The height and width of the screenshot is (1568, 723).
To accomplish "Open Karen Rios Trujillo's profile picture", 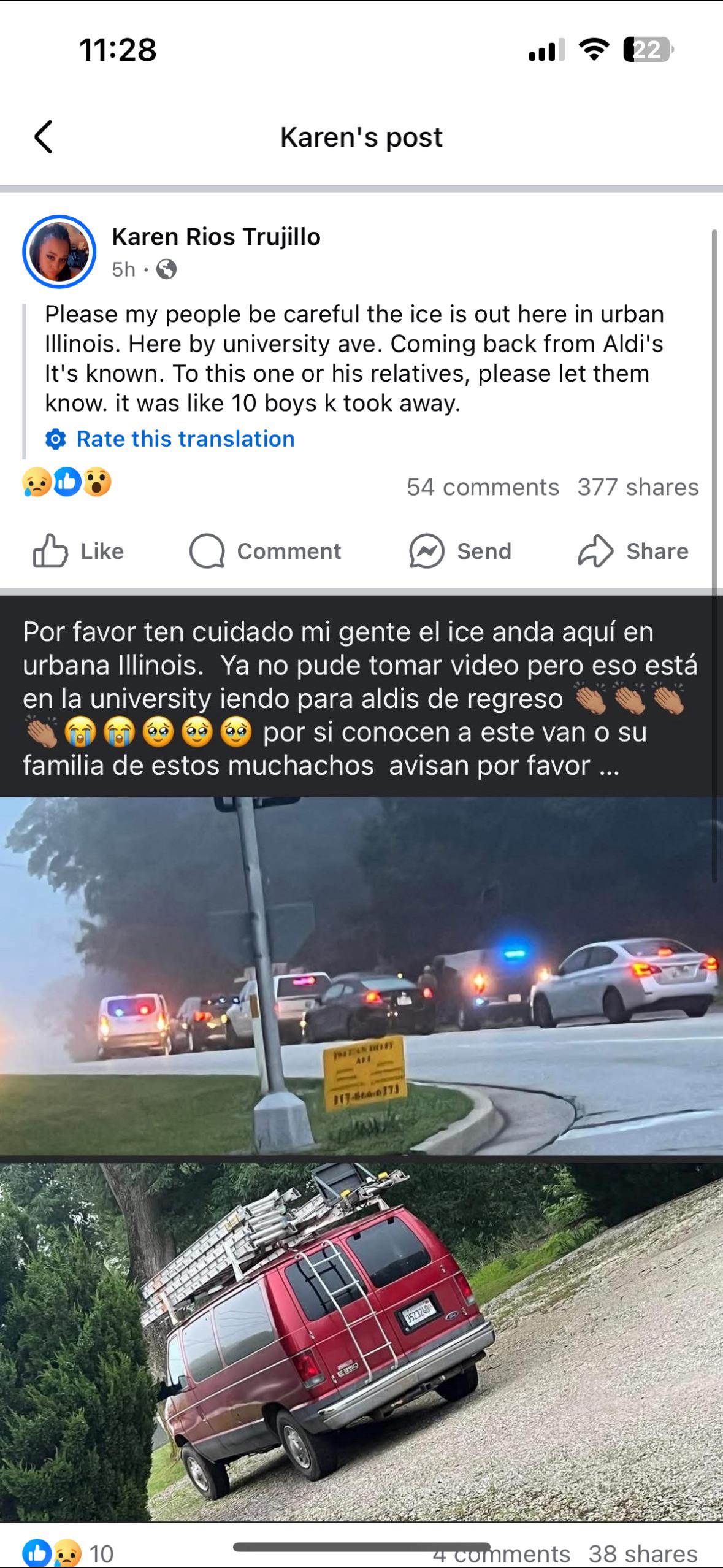I will click(x=59, y=252).
